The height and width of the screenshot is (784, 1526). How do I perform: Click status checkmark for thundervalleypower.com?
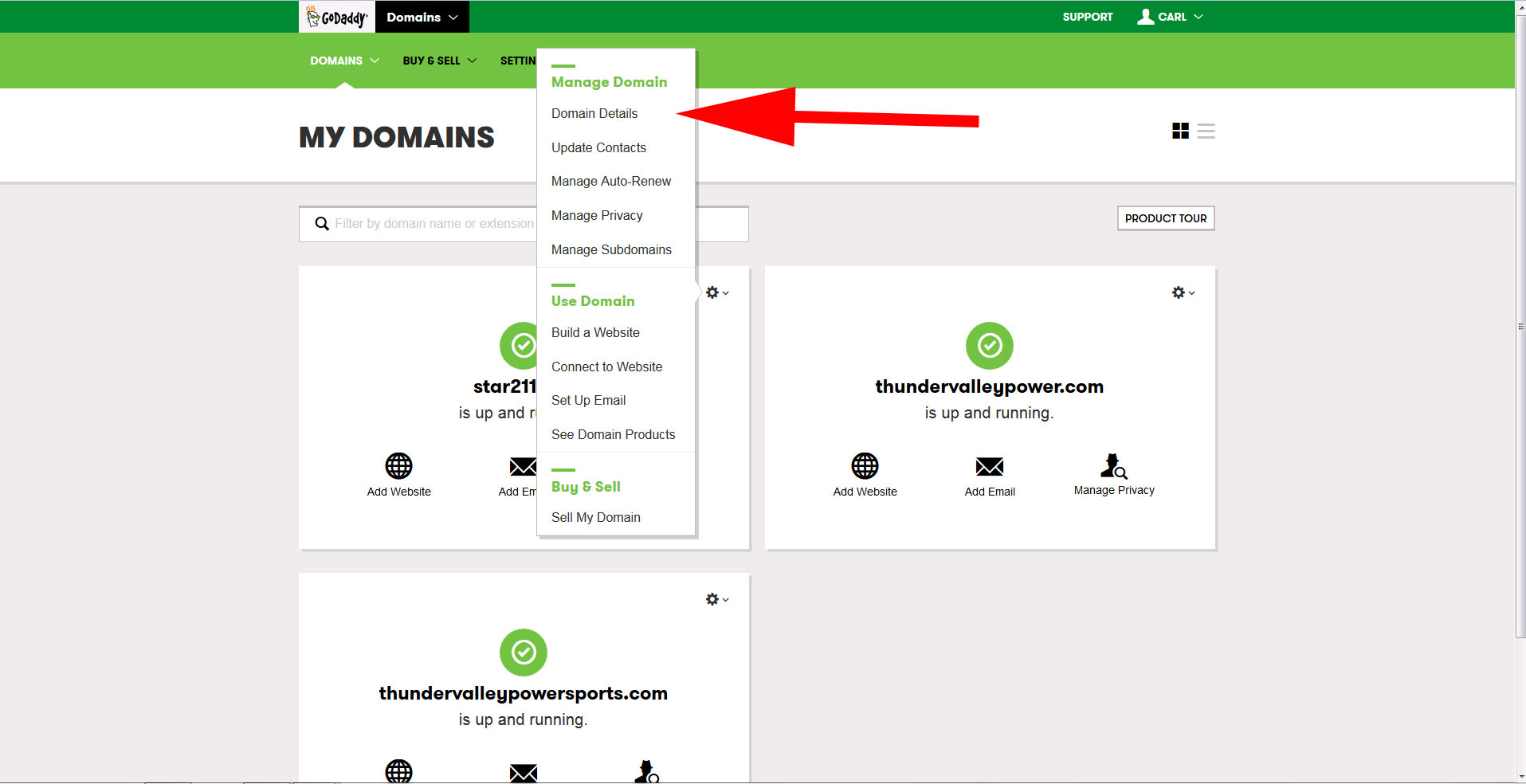[990, 346]
